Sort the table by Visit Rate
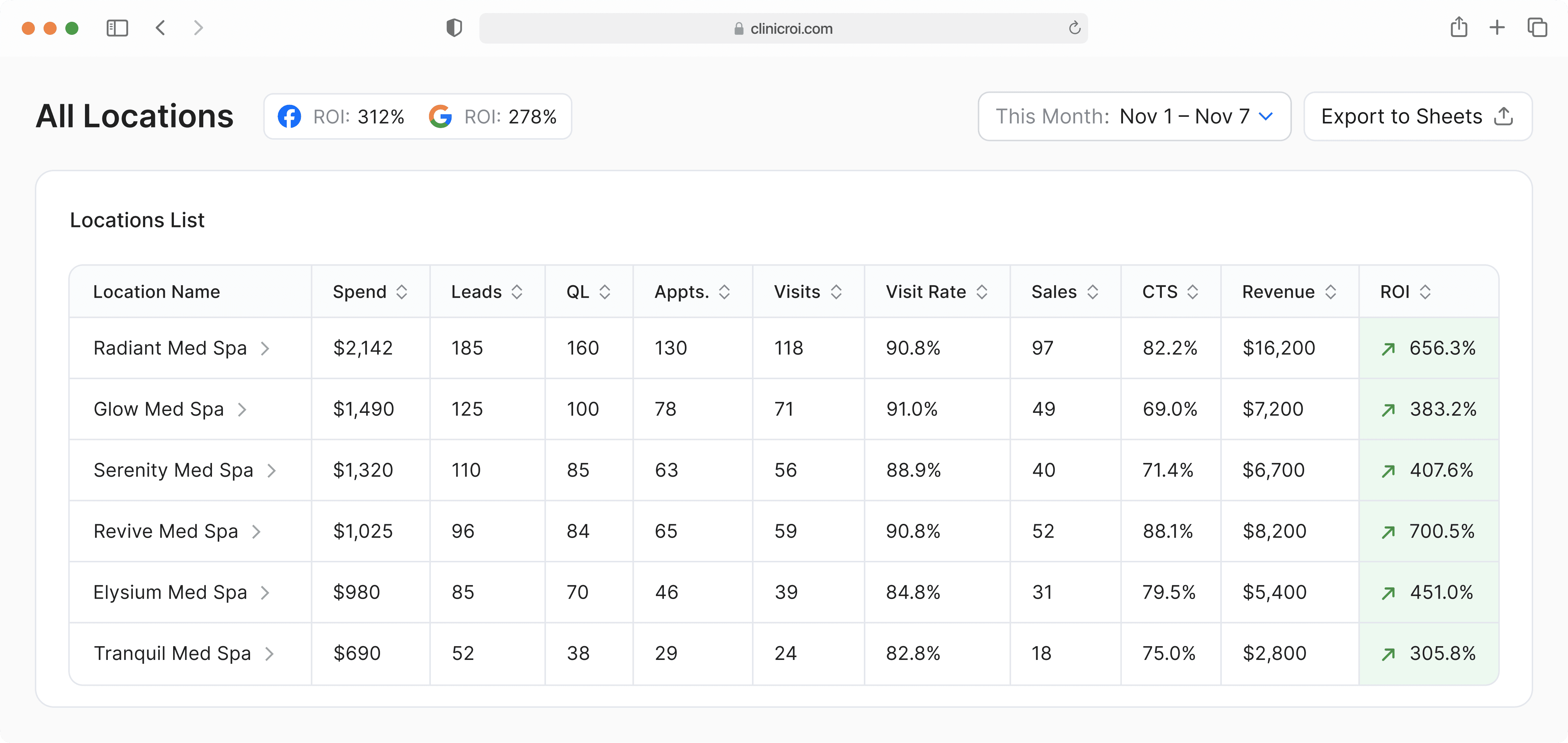 (982, 291)
